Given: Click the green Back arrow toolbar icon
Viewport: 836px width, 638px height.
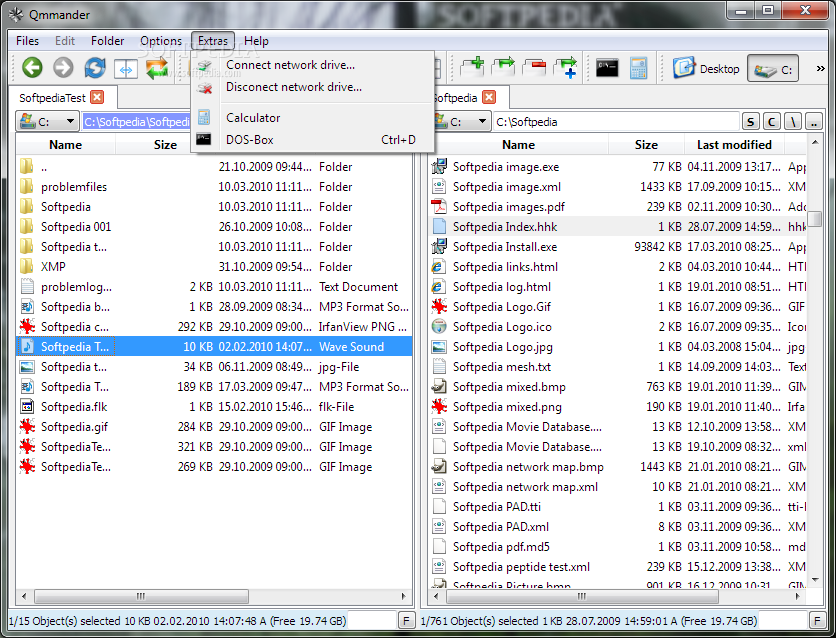Looking at the screenshot, I should [x=32, y=68].
